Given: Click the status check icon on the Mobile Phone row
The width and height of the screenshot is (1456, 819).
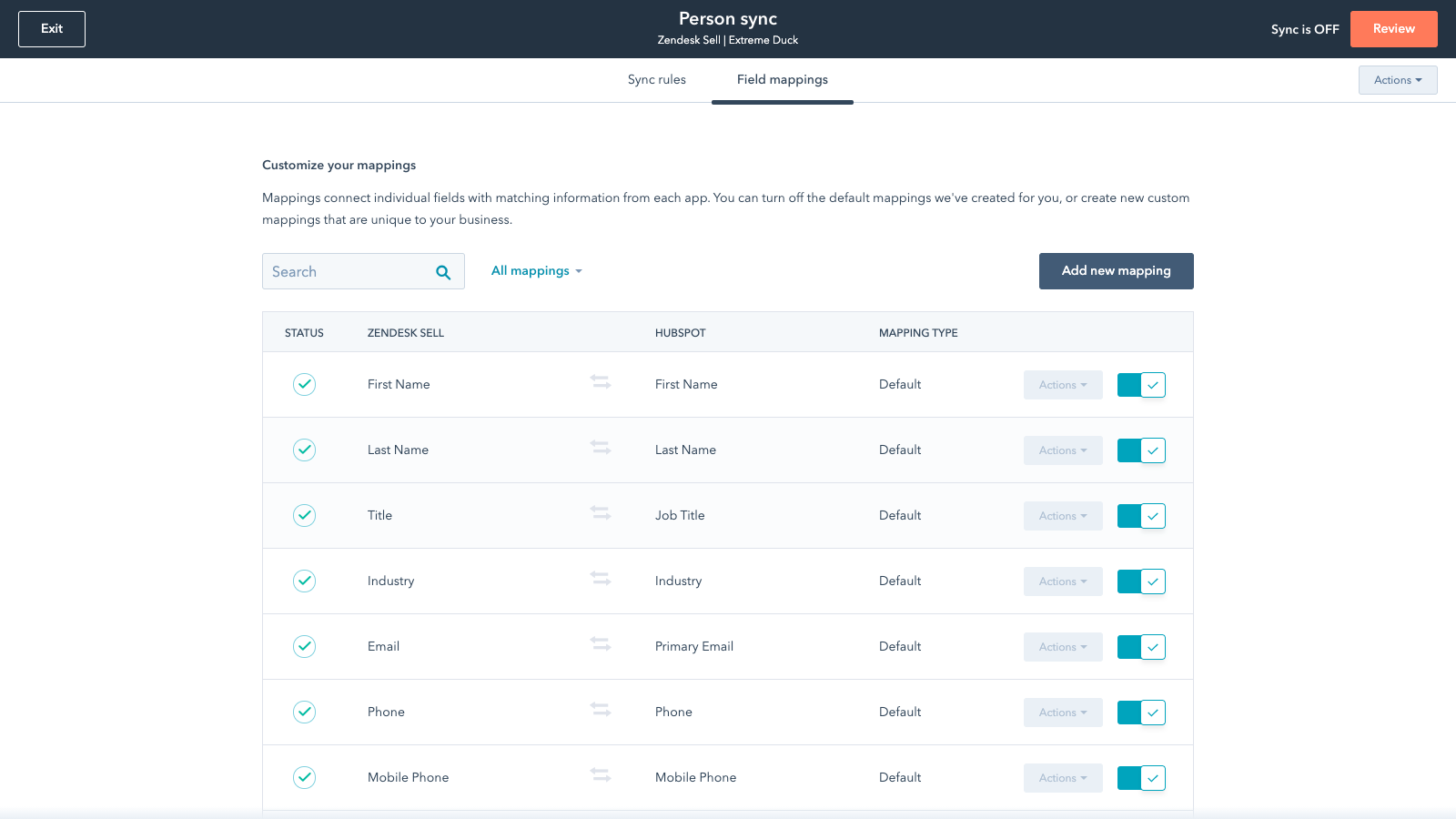Looking at the screenshot, I should coord(304,777).
